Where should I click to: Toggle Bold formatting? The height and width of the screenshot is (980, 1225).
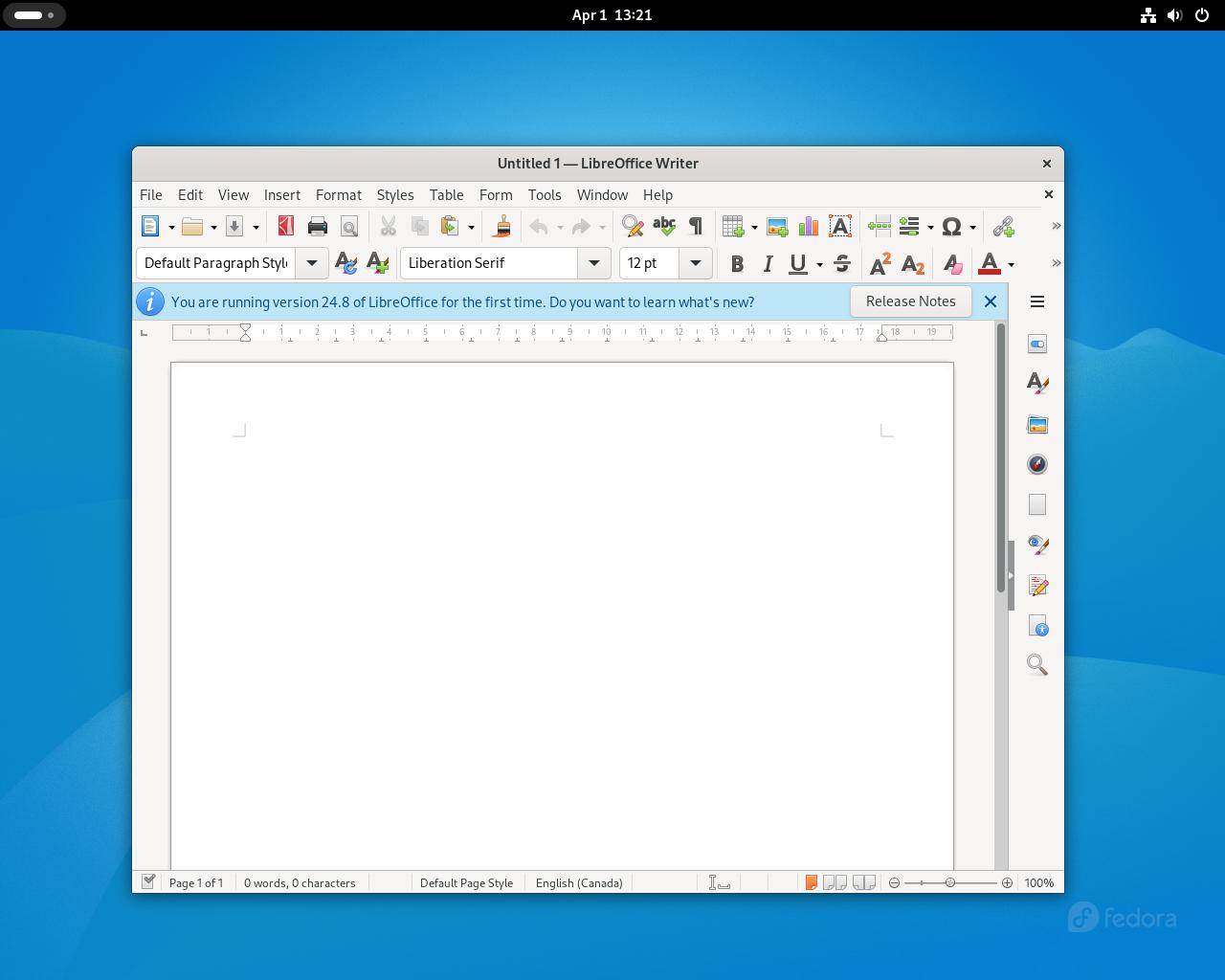737,263
